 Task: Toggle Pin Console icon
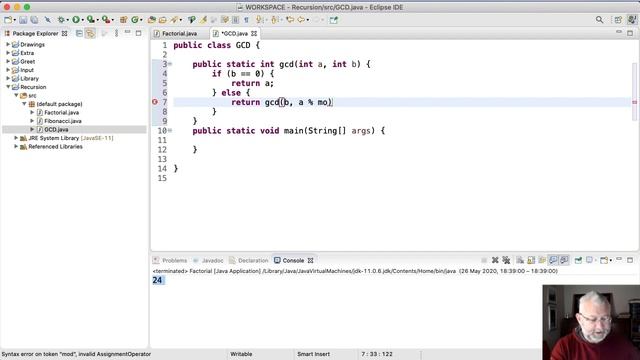(578, 260)
